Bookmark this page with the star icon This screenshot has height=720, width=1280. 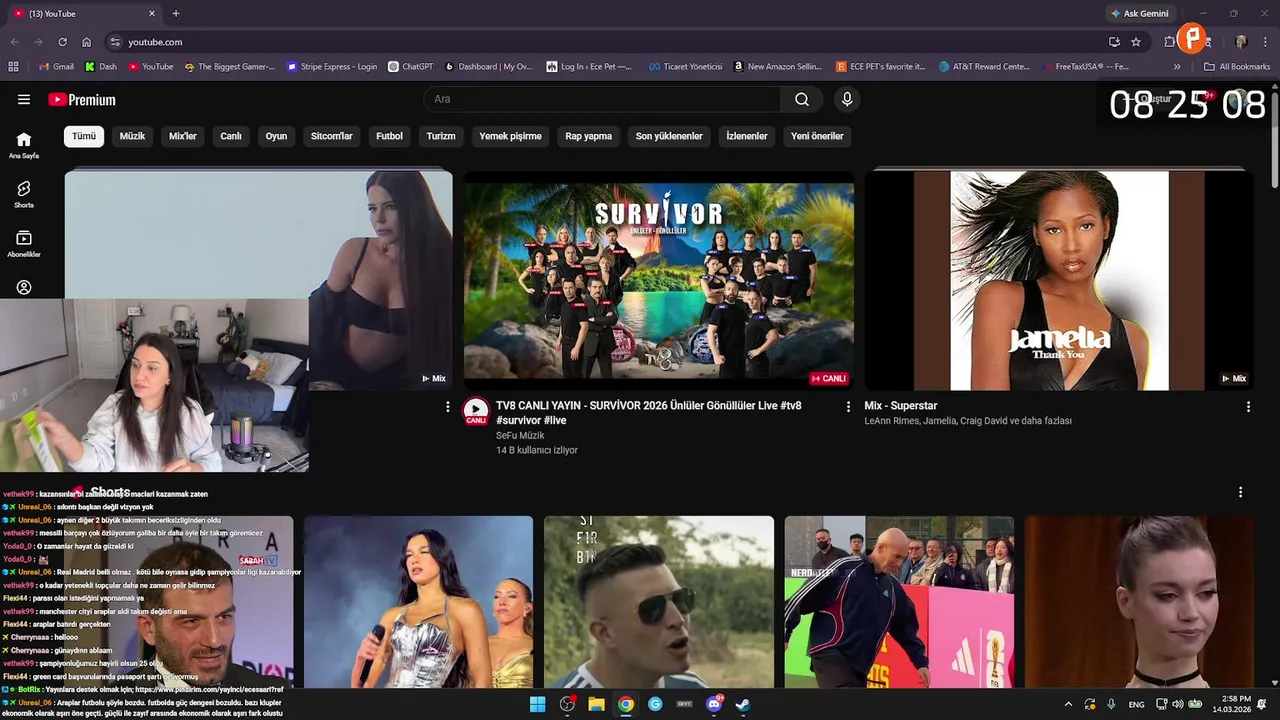point(1136,42)
